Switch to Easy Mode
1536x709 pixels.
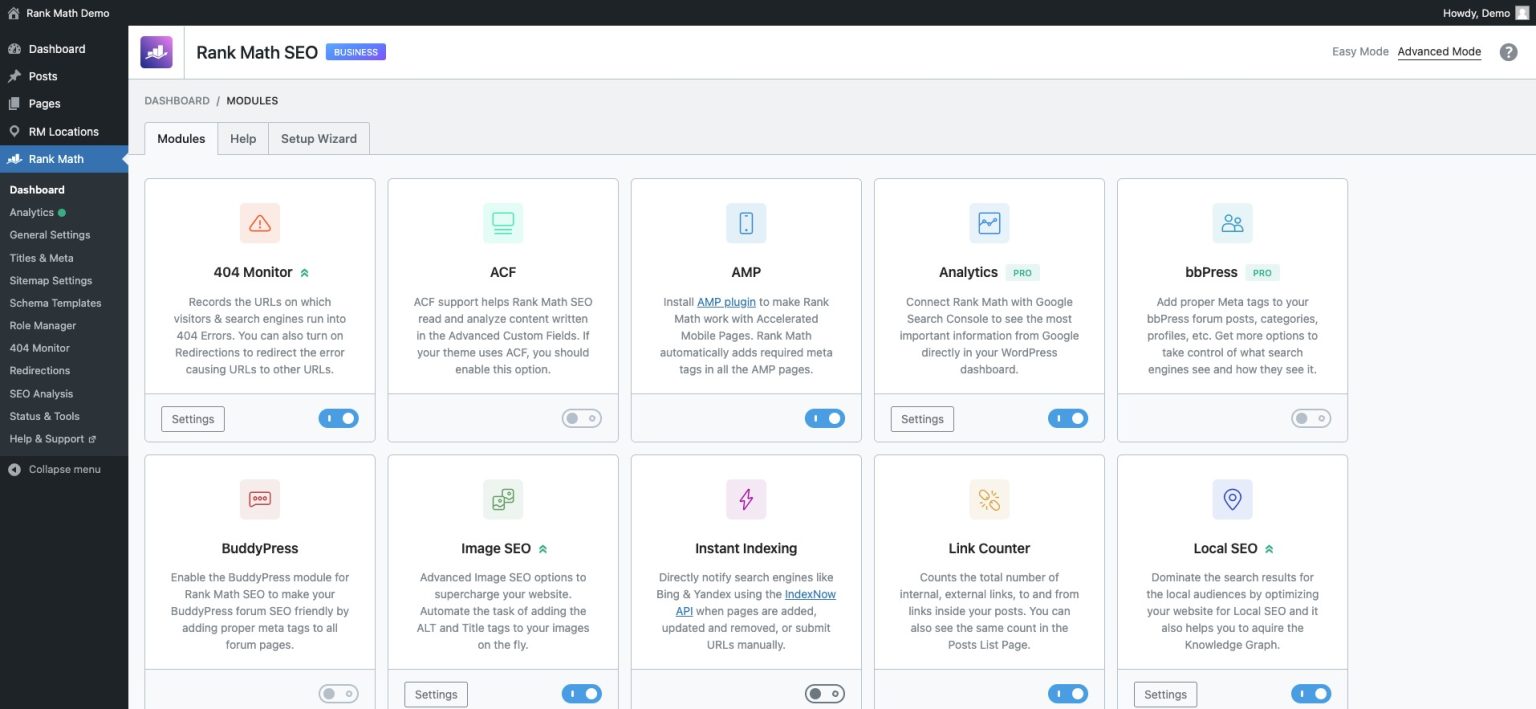[1360, 51]
